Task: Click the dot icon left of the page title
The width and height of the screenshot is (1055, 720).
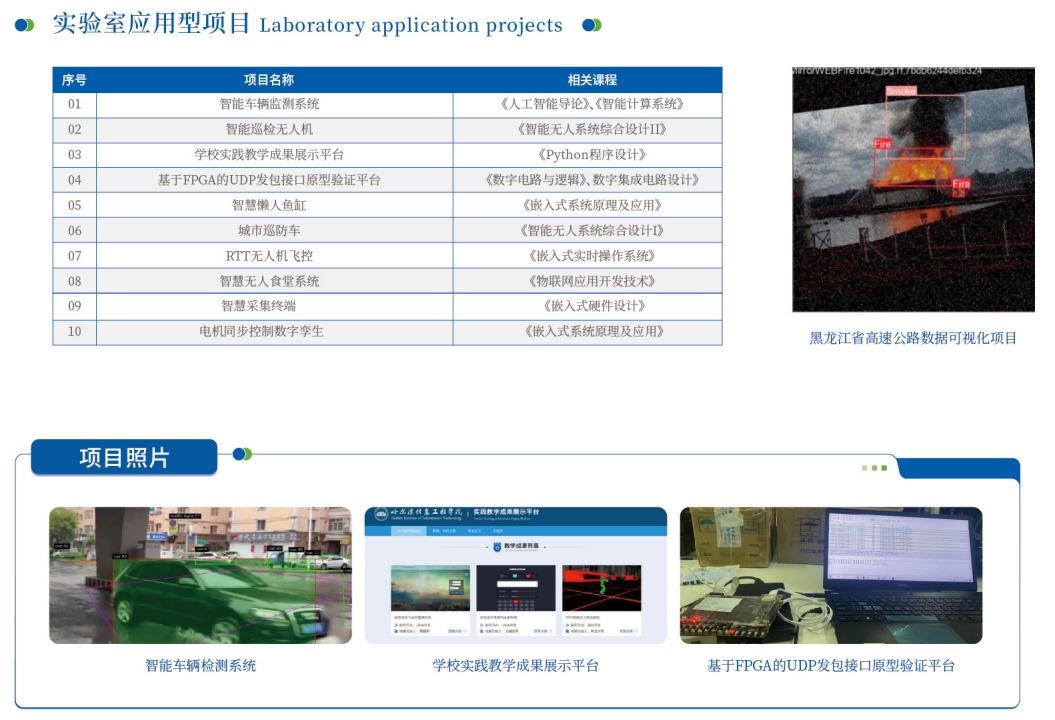Action: [x=24, y=25]
